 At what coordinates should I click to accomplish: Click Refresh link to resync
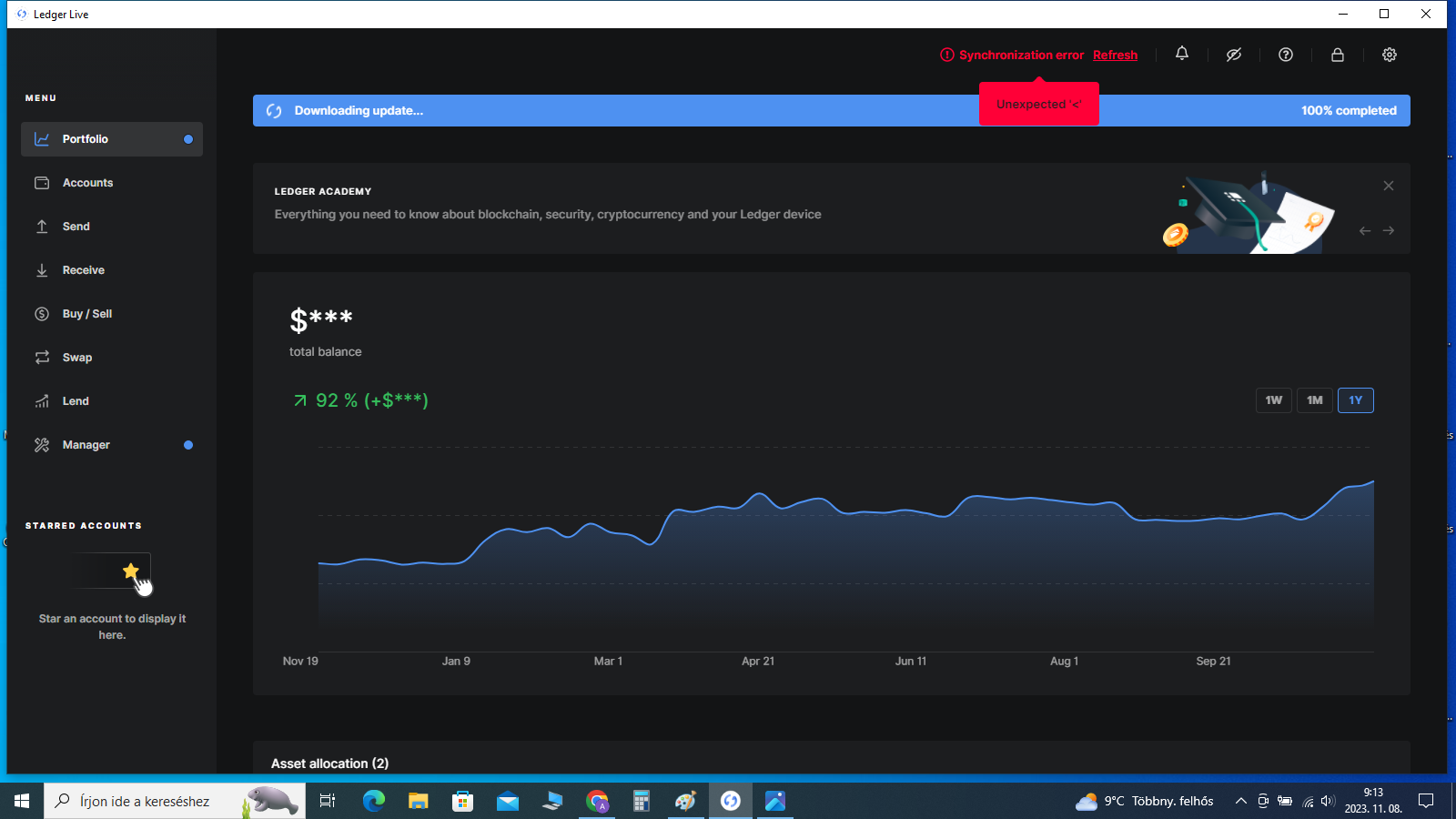pos(1115,55)
